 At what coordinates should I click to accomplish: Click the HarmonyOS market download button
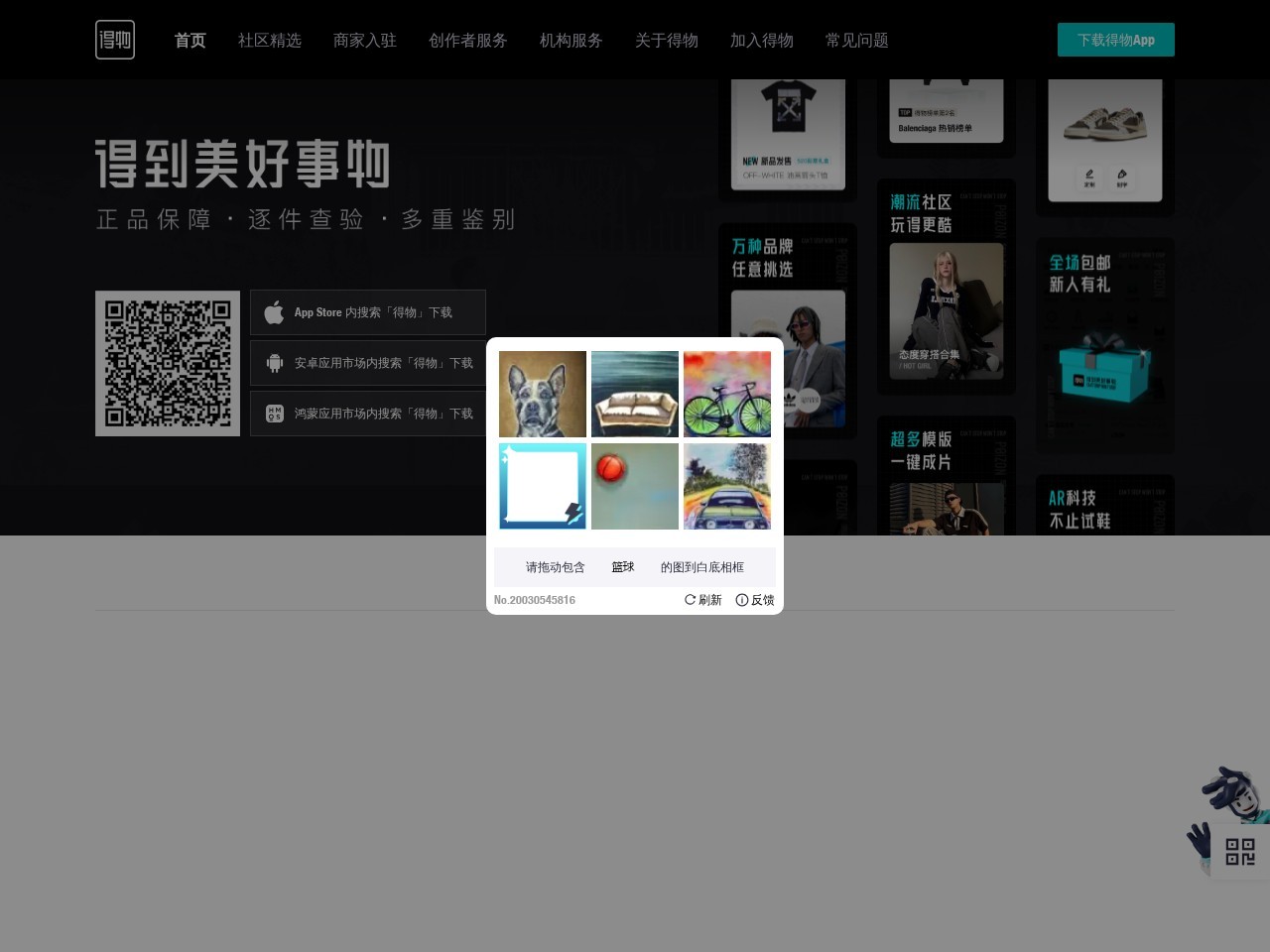click(x=368, y=414)
